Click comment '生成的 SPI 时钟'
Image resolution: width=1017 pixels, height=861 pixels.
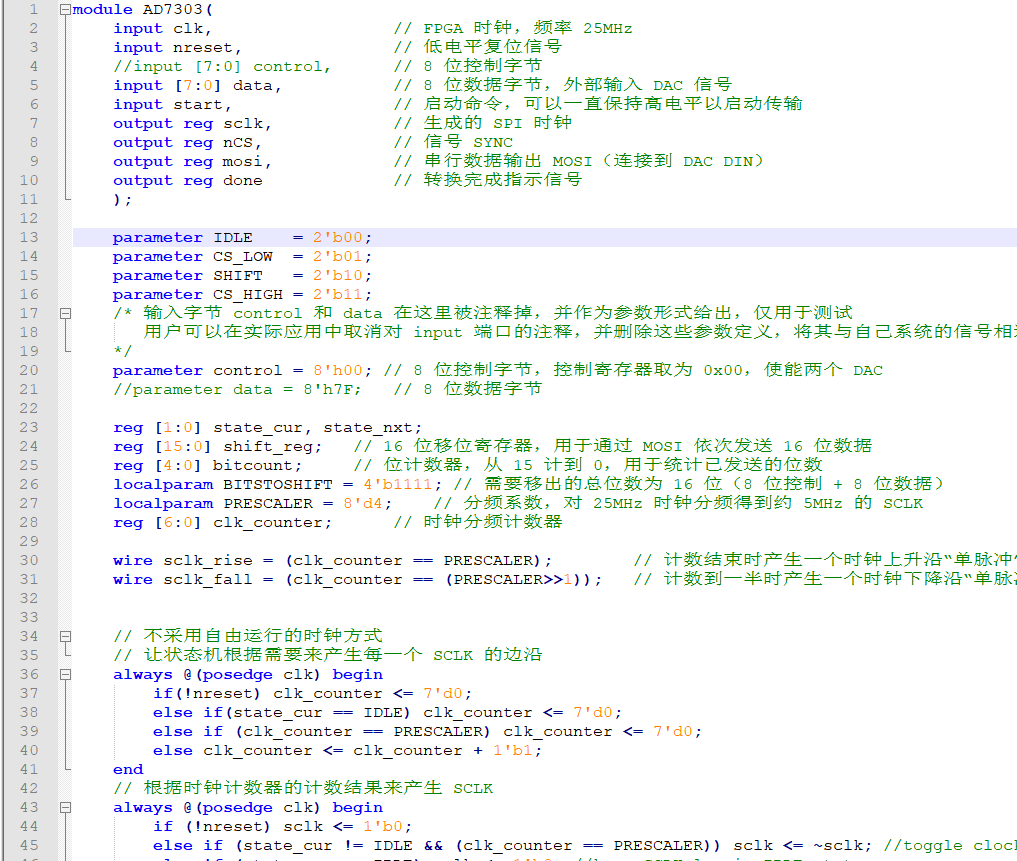click(x=497, y=123)
